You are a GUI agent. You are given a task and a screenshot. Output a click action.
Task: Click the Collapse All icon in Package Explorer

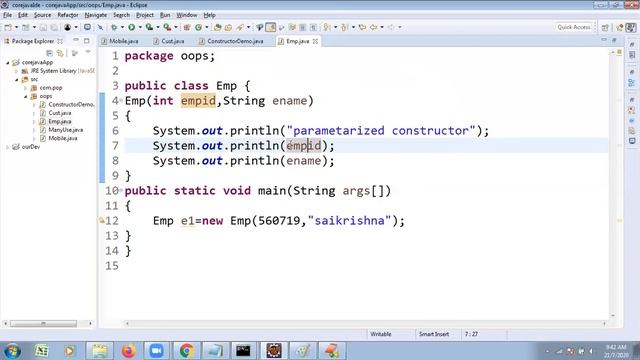click(x=49, y=53)
